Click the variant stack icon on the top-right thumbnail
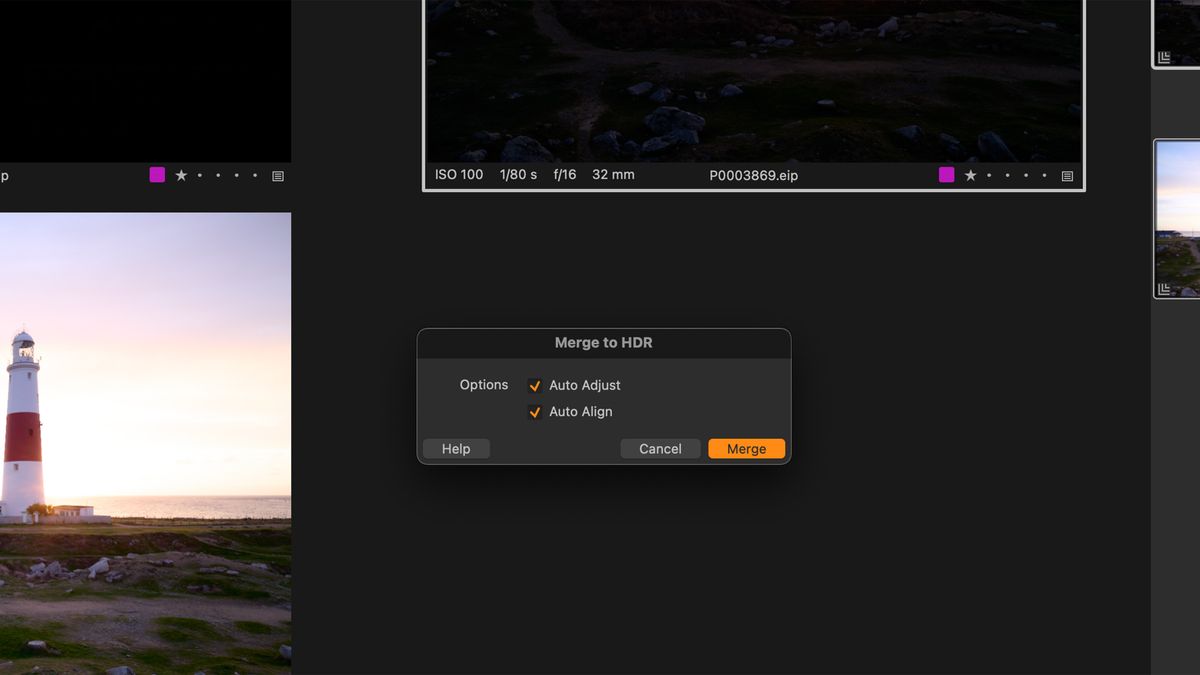 click(1163, 57)
